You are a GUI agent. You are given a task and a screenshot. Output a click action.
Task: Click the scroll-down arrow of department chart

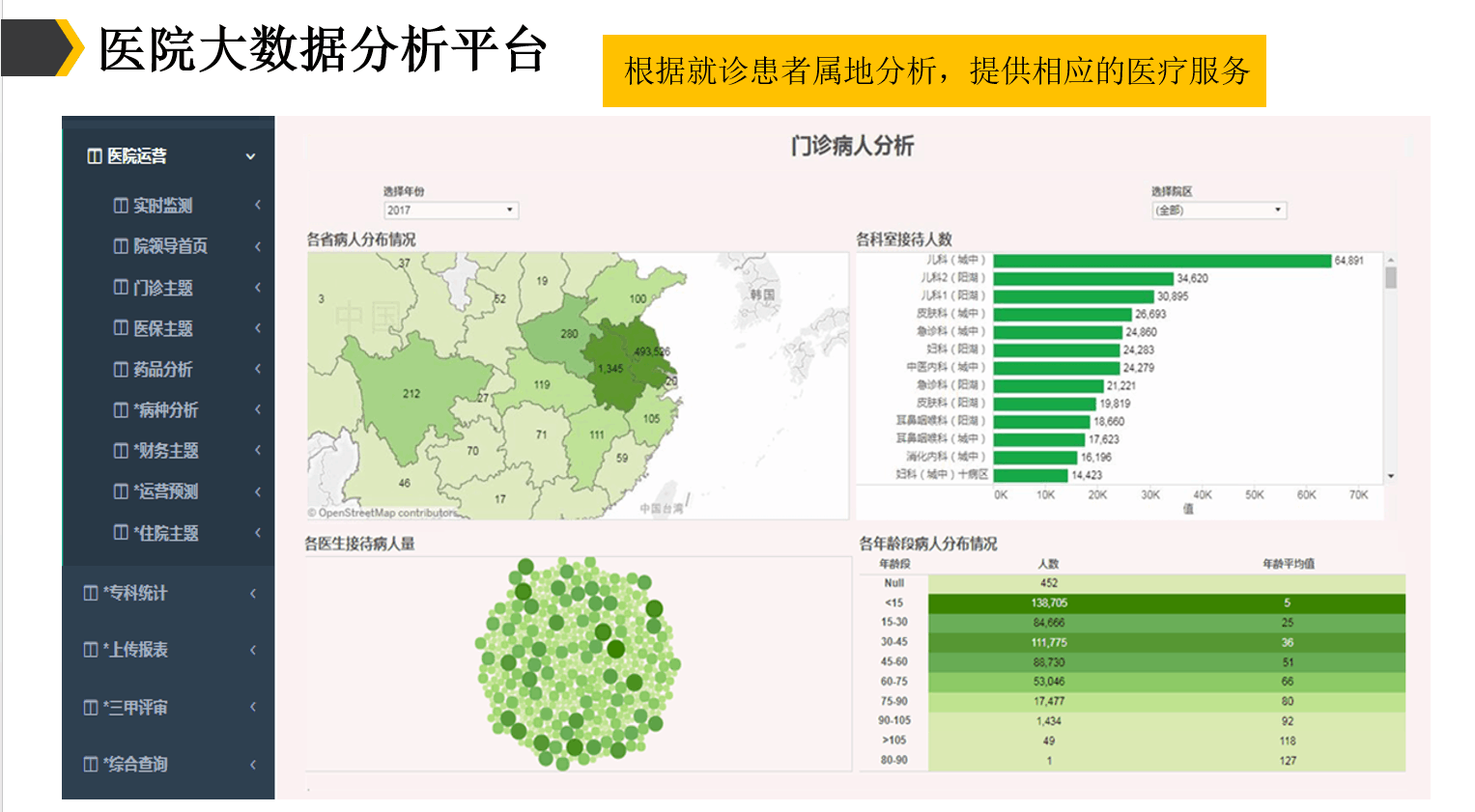1391,476
